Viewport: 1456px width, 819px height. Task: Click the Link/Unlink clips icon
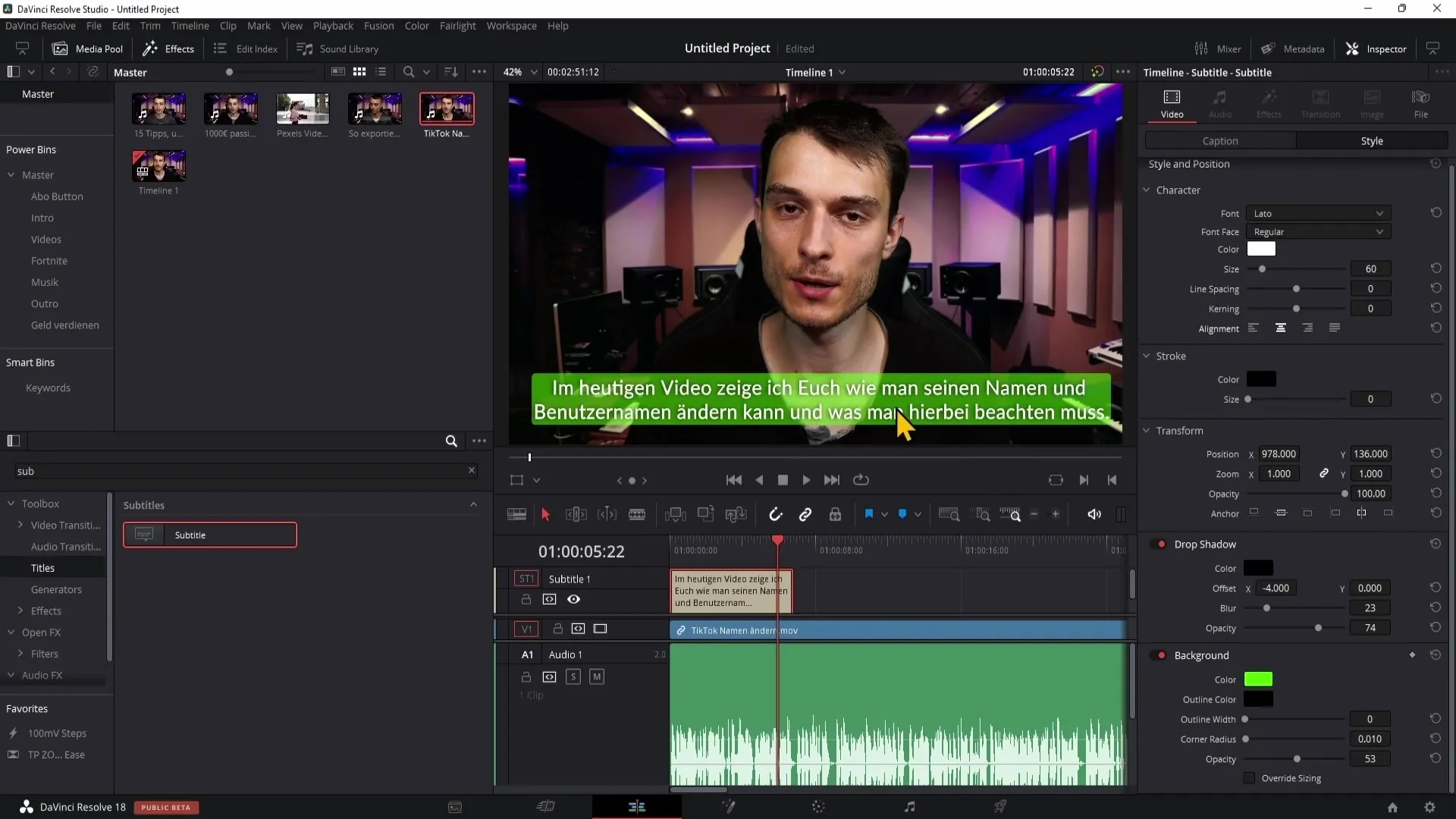(x=807, y=514)
